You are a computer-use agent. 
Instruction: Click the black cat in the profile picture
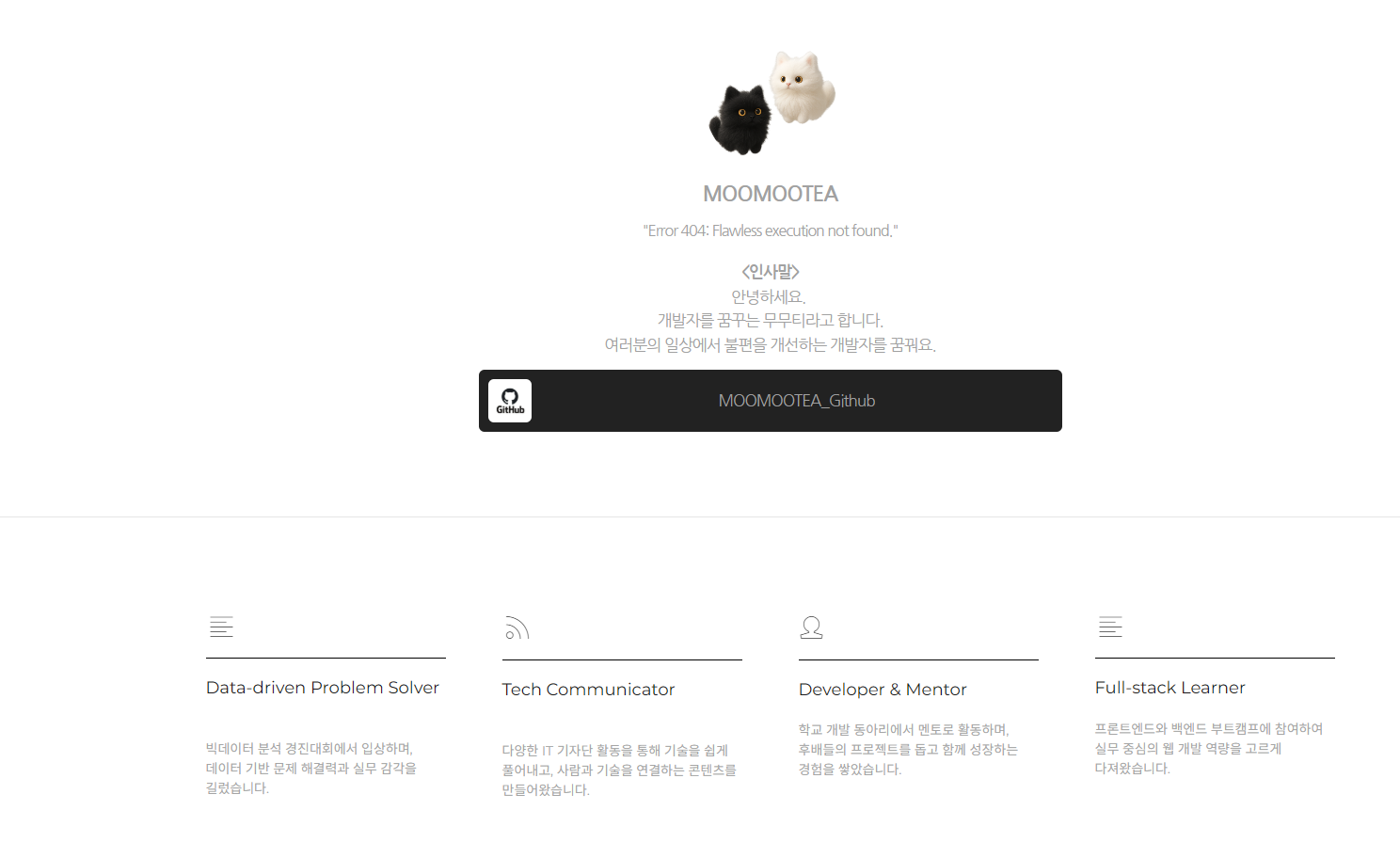740,119
